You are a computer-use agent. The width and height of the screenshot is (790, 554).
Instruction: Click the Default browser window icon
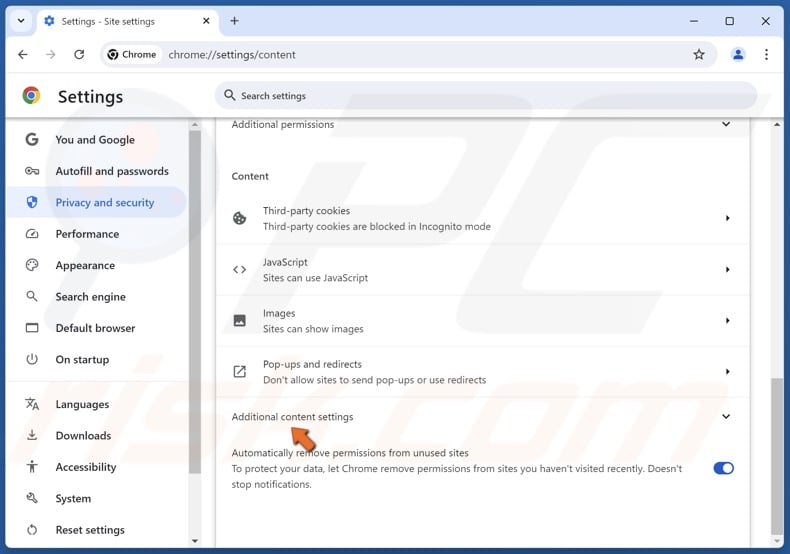point(32,328)
